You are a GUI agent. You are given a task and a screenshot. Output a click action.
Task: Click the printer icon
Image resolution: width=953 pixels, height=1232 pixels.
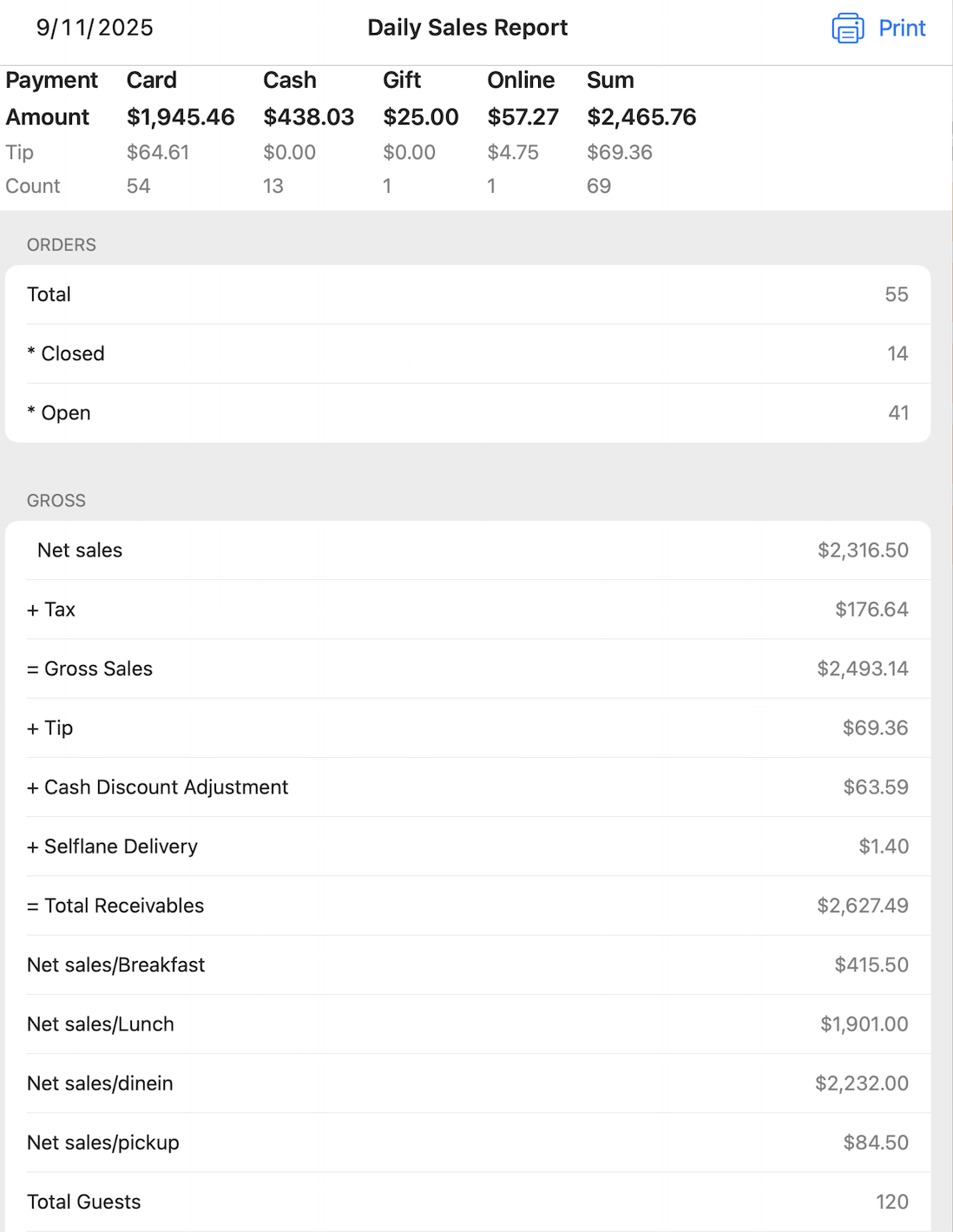(847, 29)
